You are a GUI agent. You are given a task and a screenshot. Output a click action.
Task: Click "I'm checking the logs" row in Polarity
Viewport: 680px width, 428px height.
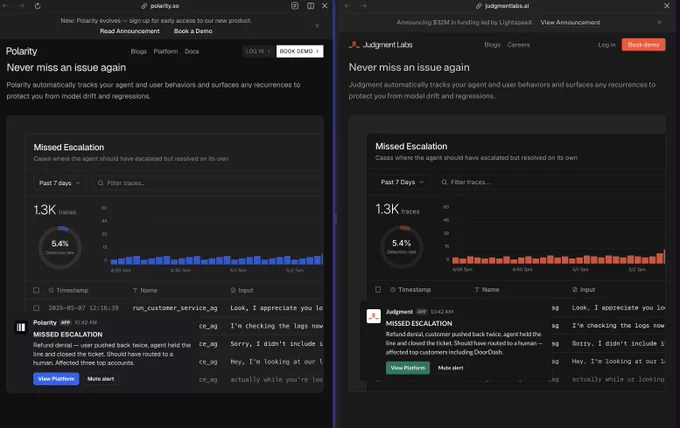click(x=277, y=326)
